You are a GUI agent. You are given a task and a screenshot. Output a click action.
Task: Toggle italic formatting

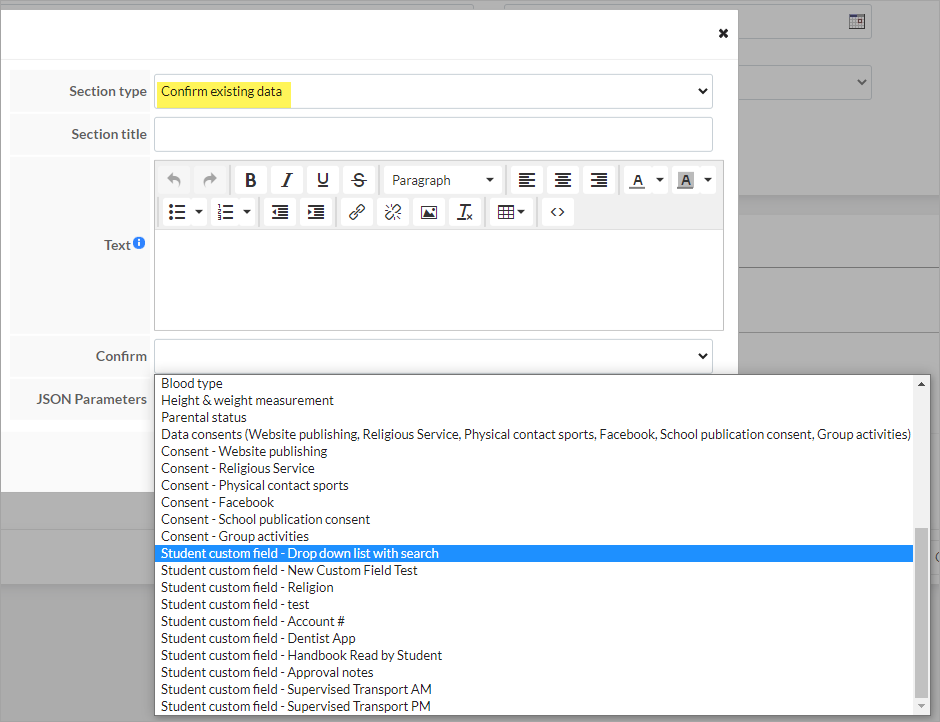tap(287, 180)
